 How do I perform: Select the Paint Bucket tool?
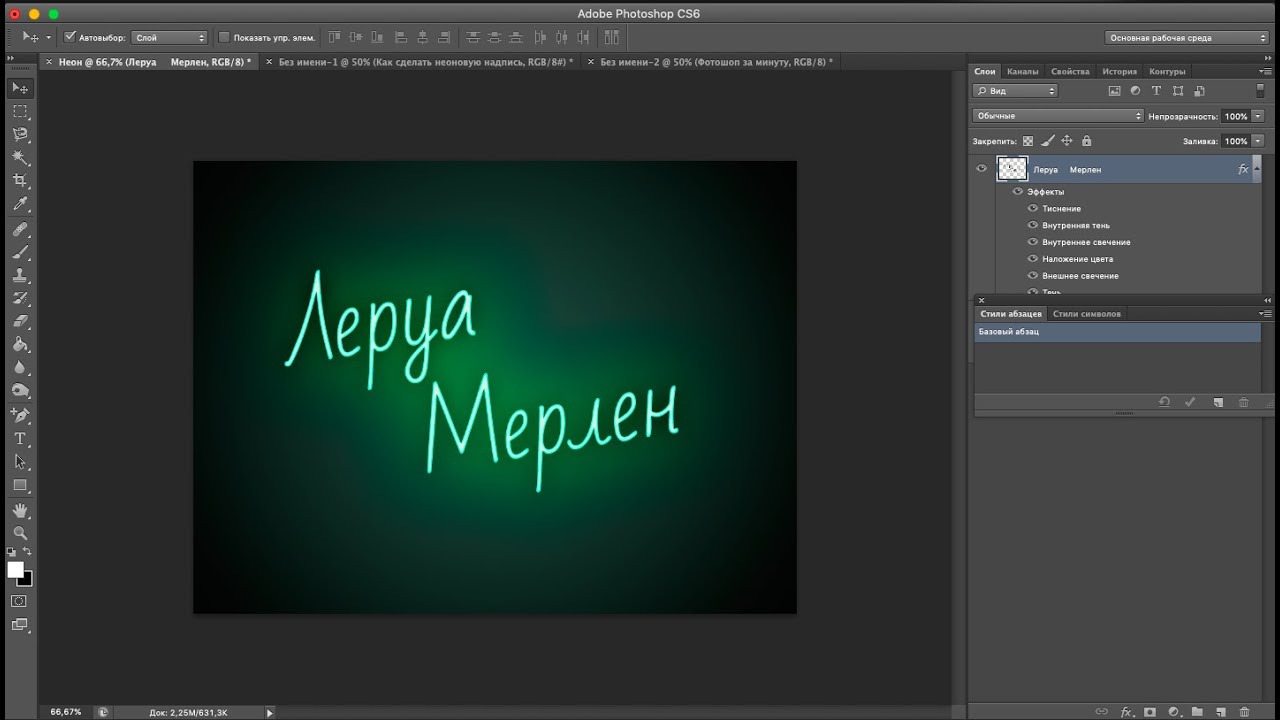click(20, 344)
